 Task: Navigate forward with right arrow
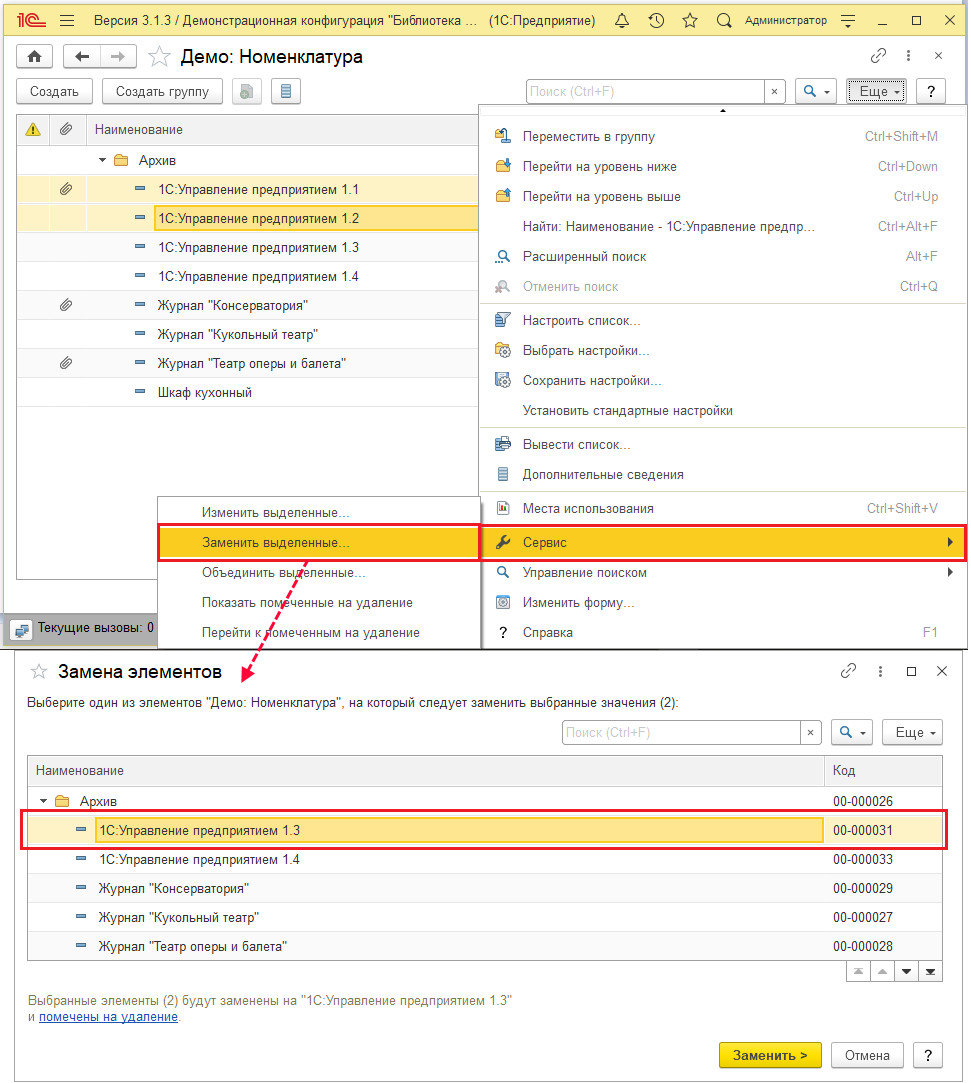118,56
